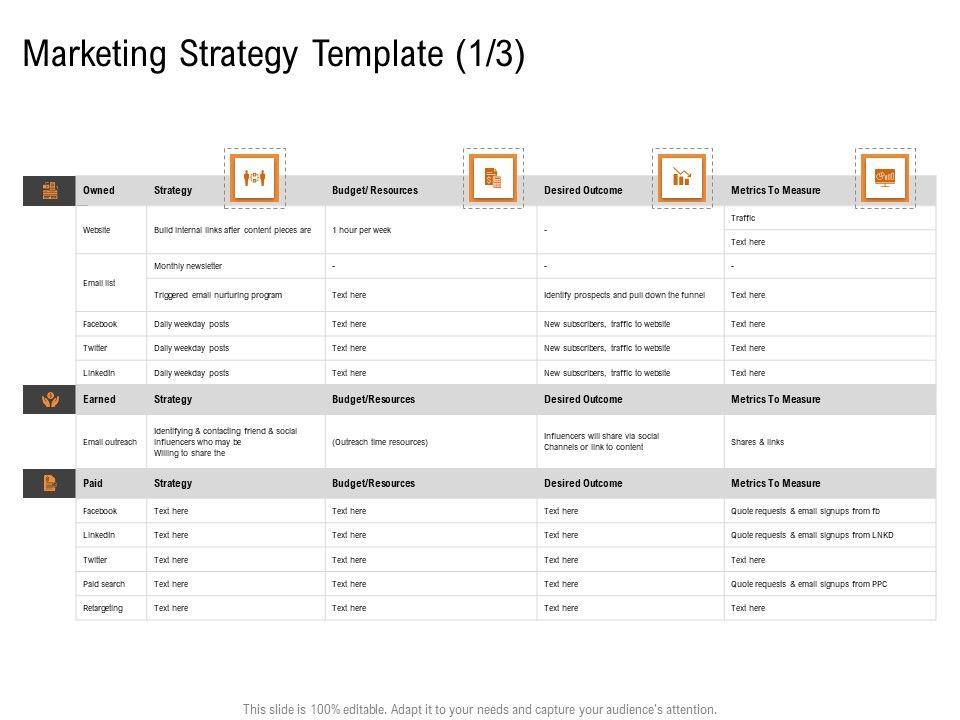
Task: Click the Paid search row label
Action: click(x=104, y=584)
